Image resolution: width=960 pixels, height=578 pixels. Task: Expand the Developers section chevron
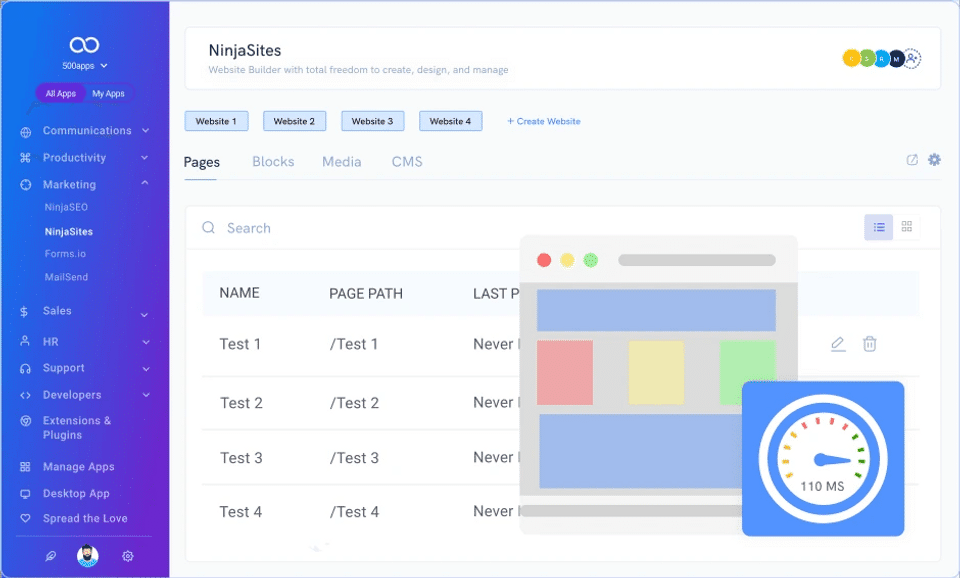(x=146, y=395)
